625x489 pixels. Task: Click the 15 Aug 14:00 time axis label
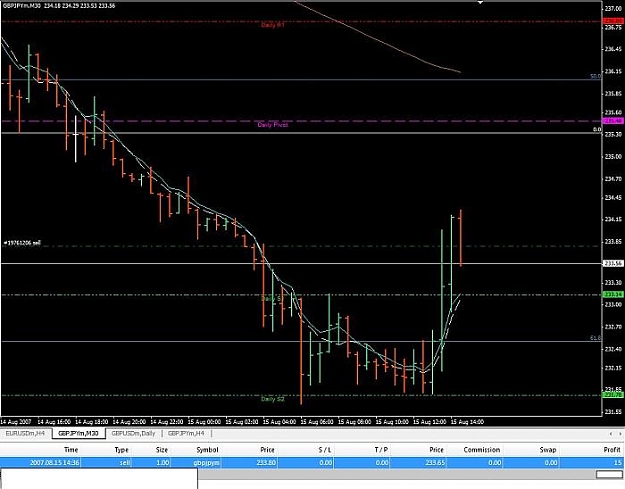467,422
